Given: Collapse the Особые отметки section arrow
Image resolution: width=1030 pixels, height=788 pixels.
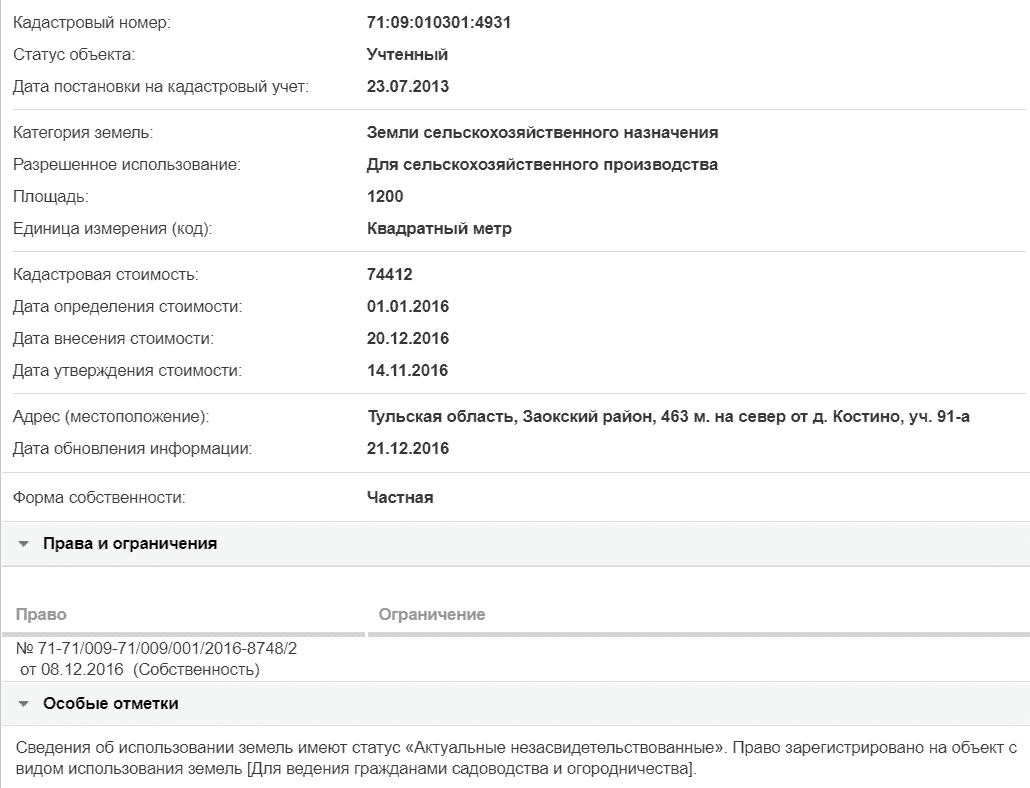Looking at the screenshot, I should (24, 704).
